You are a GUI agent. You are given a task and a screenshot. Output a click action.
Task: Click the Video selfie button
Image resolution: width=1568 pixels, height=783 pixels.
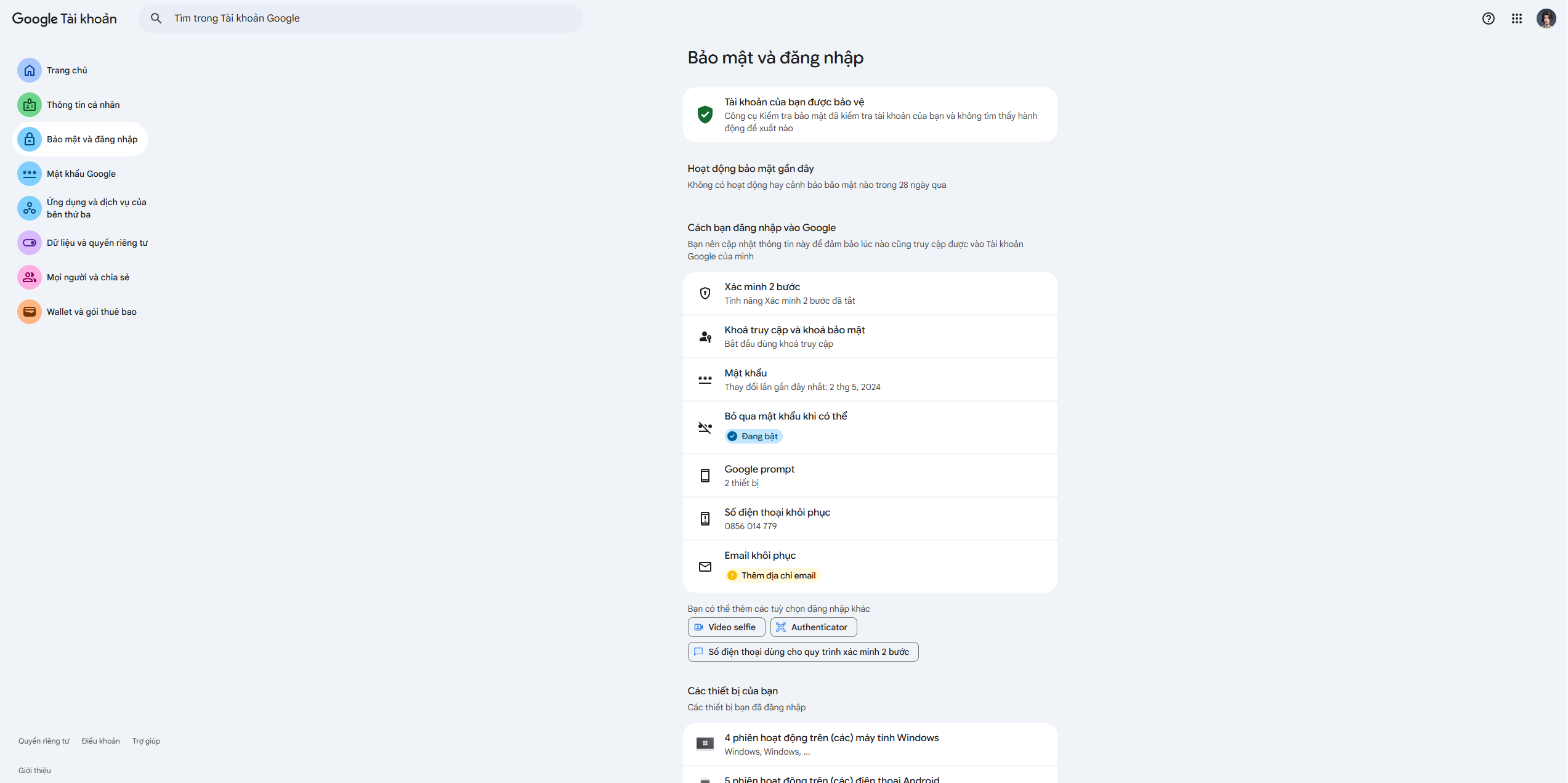coord(726,627)
